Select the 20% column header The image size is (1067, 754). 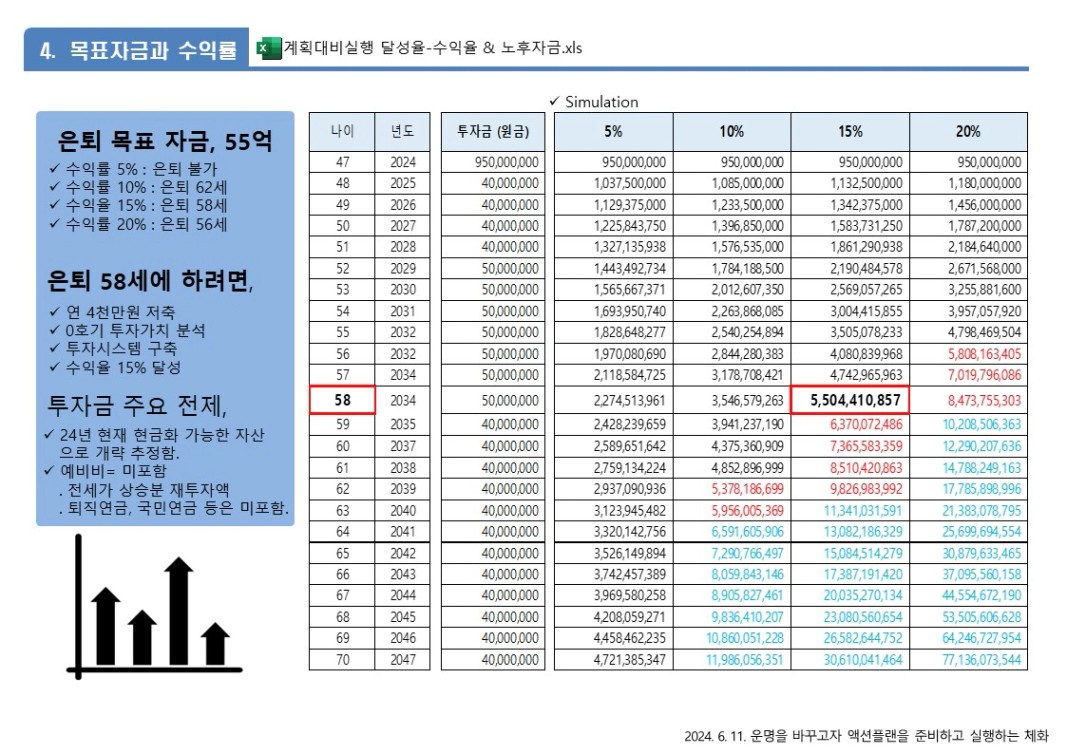[x=969, y=131]
